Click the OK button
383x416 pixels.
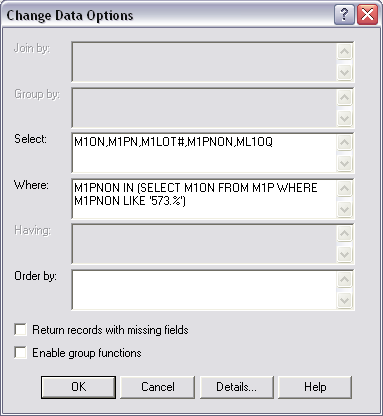[78, 387]
